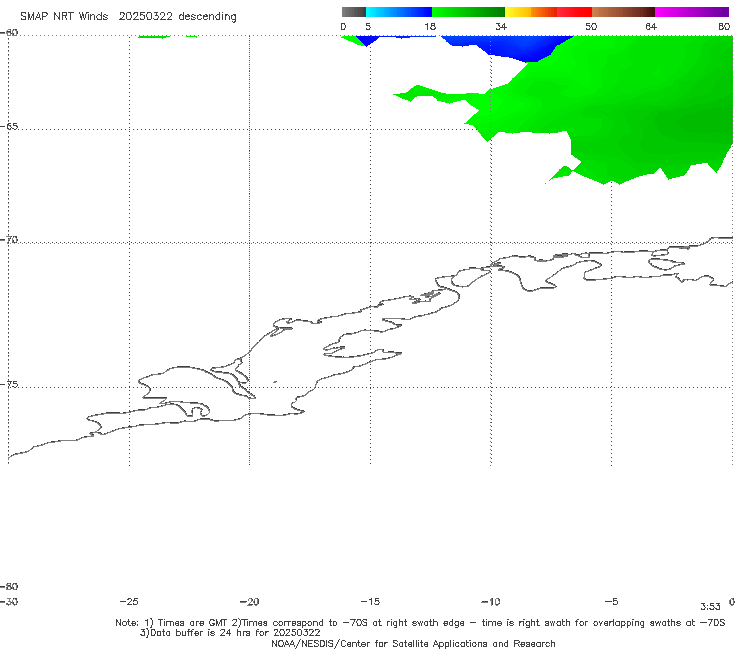Click the longitude label "-20"
This screenshot has height=650, width=740.
tap(249, 601)
